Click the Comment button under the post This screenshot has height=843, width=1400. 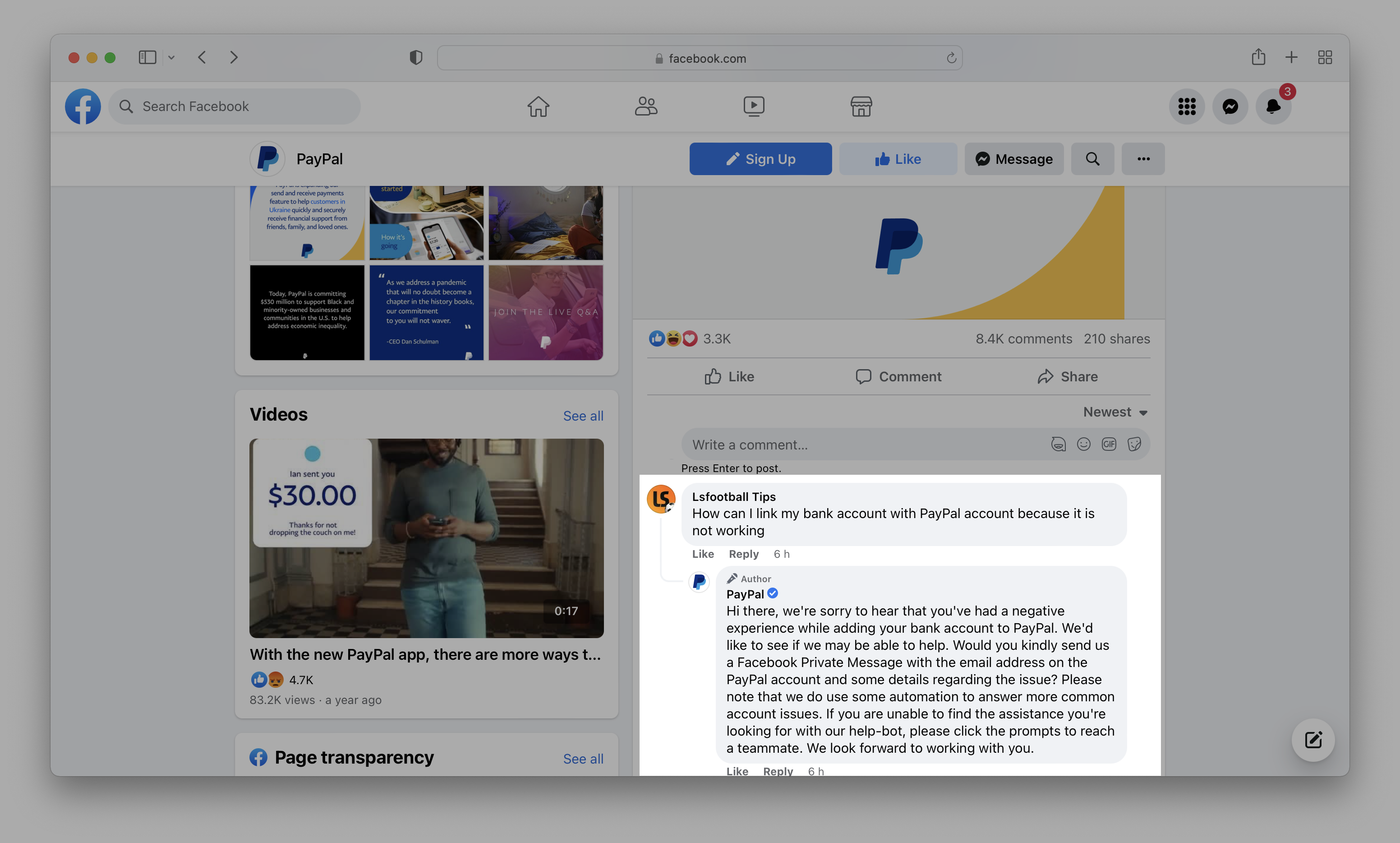[898, 377]
